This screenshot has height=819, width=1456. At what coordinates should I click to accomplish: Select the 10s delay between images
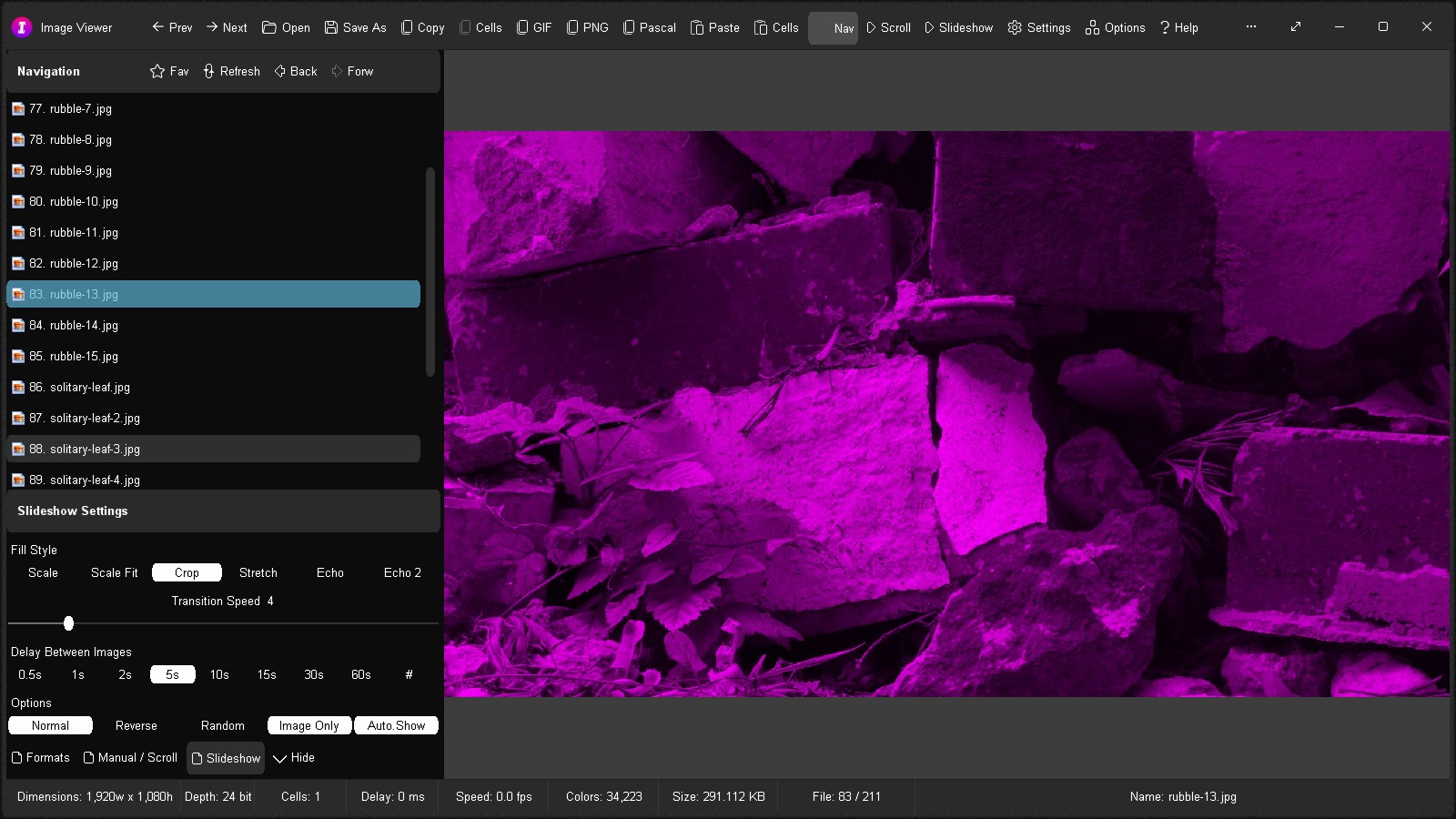coord(219,674)
